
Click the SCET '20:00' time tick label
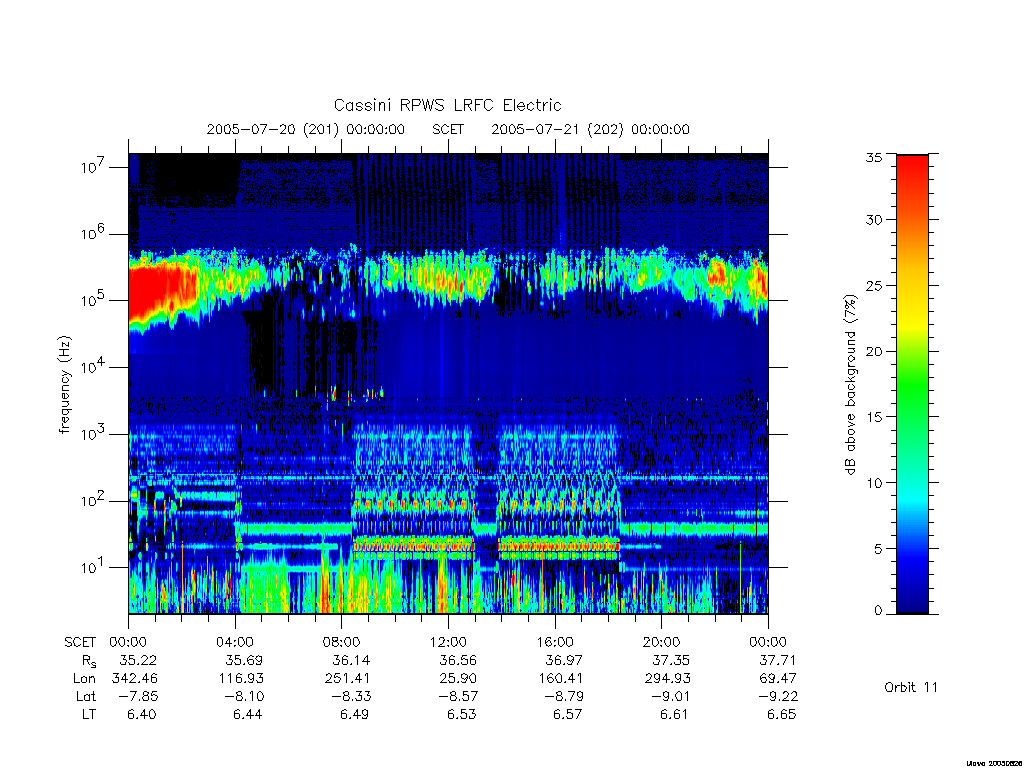661,642
